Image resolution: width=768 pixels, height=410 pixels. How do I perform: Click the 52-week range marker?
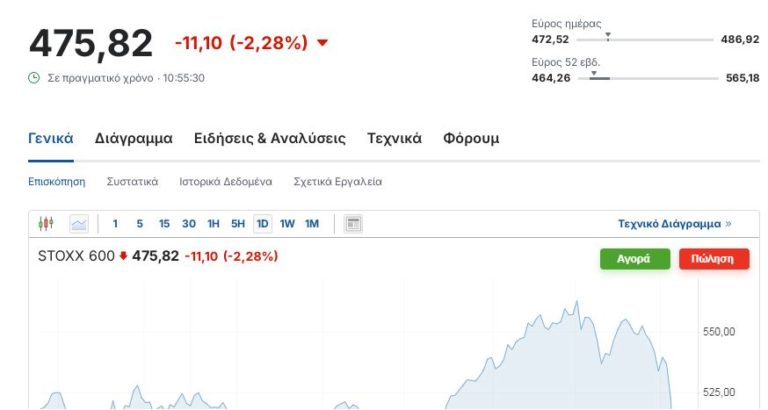593,73
